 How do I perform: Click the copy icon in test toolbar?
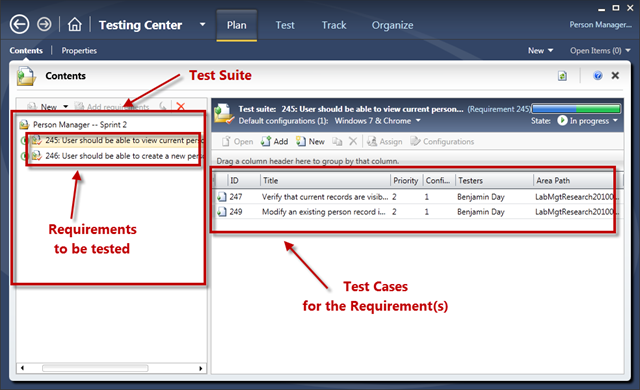point(337,142)
